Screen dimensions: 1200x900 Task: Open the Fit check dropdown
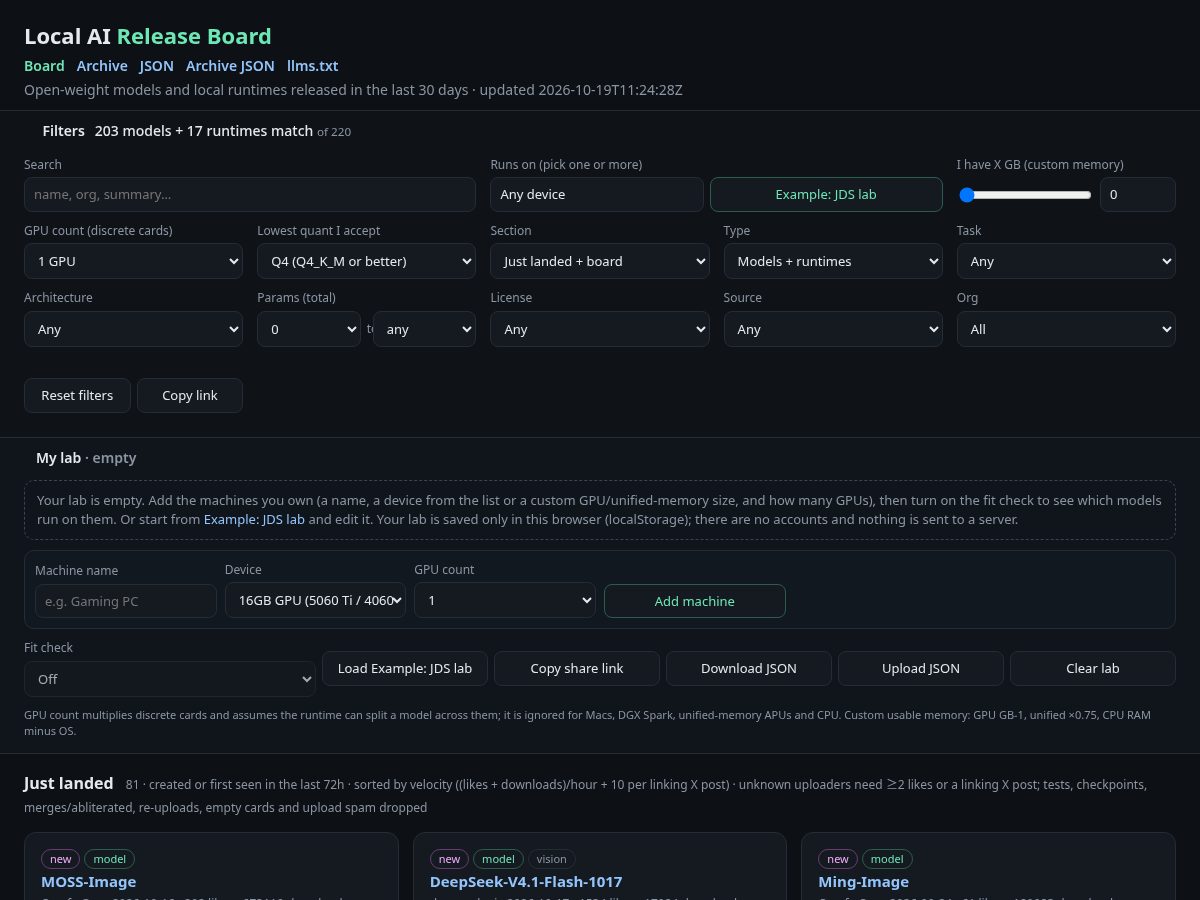pos(170,679)
